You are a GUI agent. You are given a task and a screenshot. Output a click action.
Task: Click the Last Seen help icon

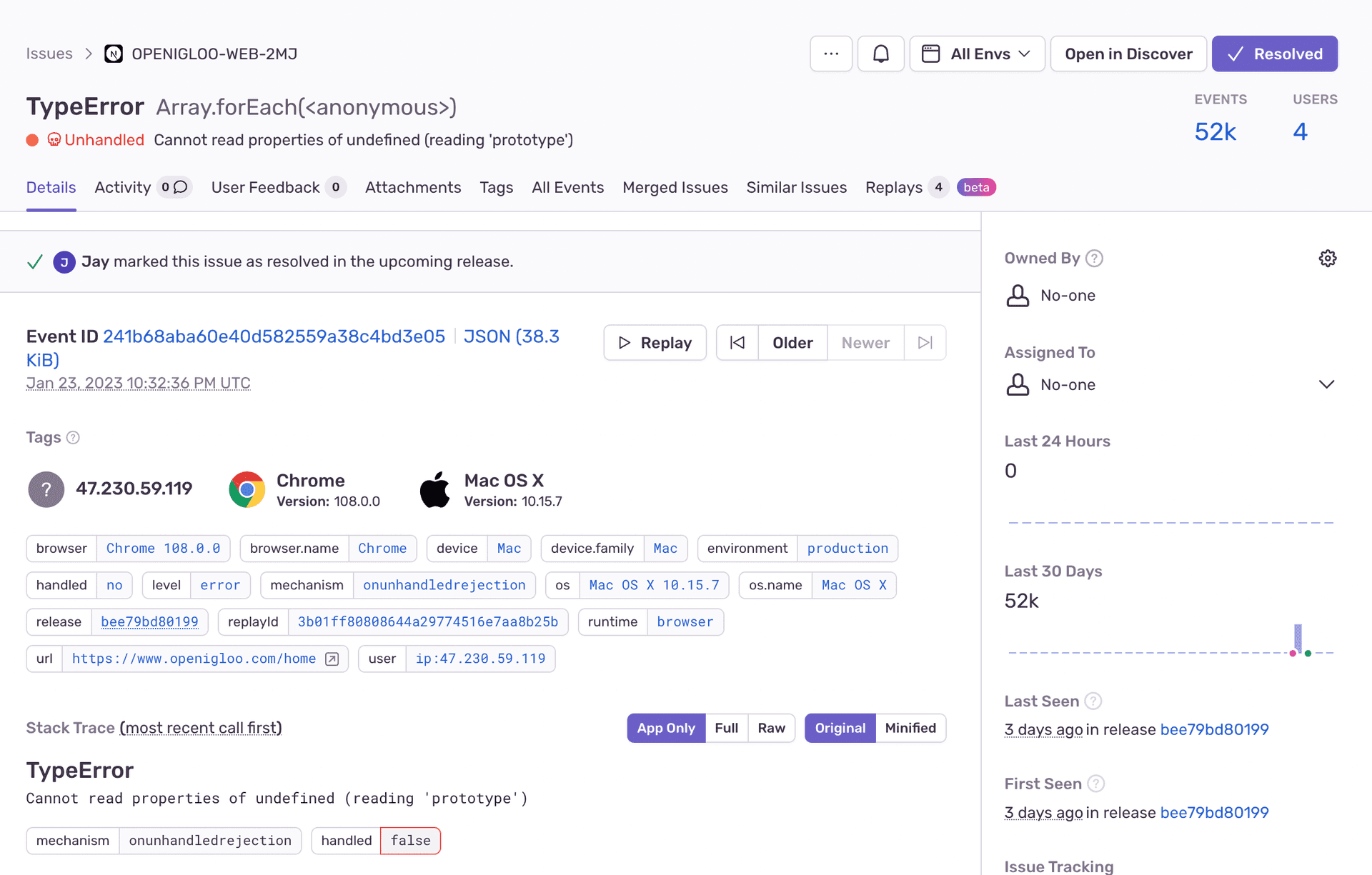click(x=1093, y=701)
